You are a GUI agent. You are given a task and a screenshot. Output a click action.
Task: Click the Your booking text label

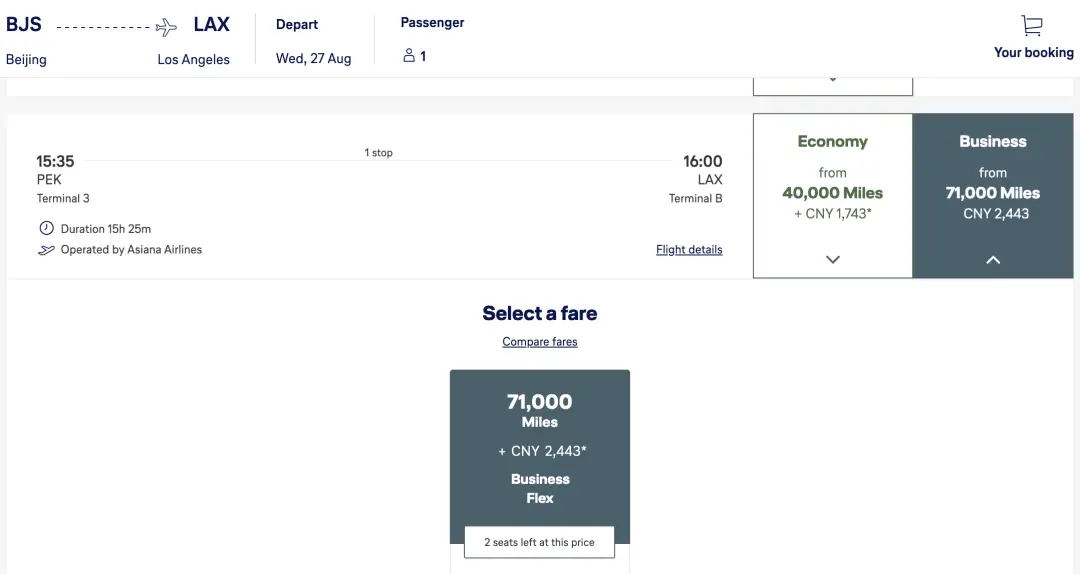point(1033,52)
